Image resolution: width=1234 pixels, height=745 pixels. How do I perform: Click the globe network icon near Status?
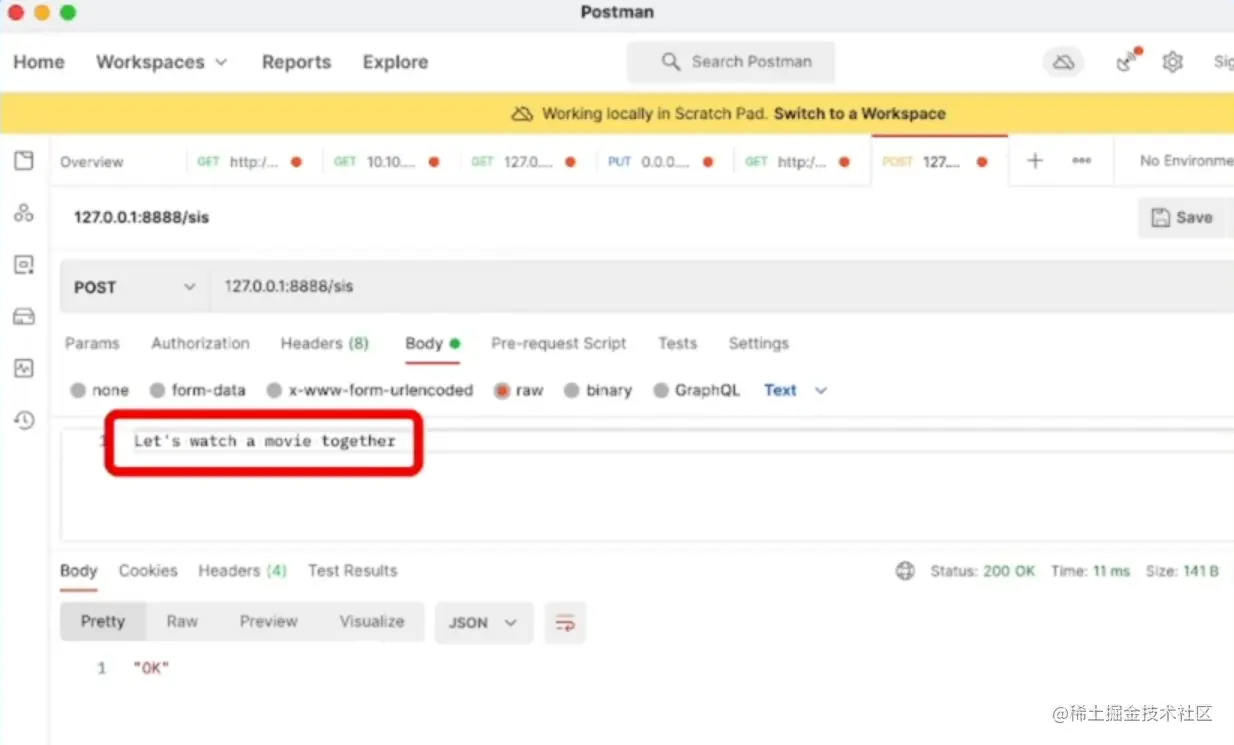(905, 571)
